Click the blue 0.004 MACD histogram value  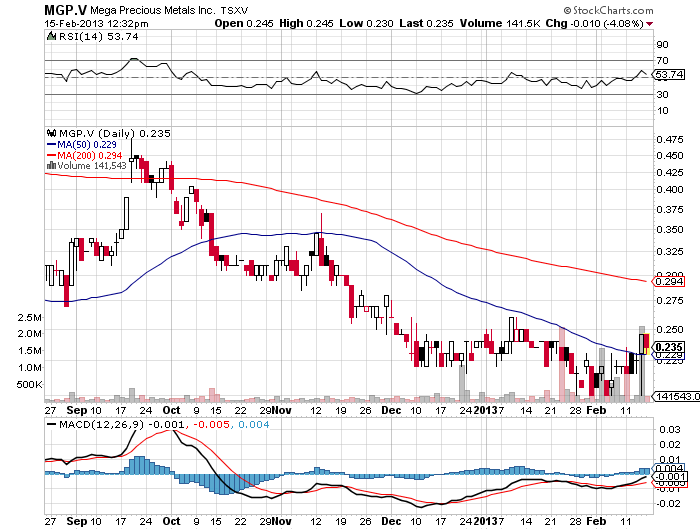(254, 424)
